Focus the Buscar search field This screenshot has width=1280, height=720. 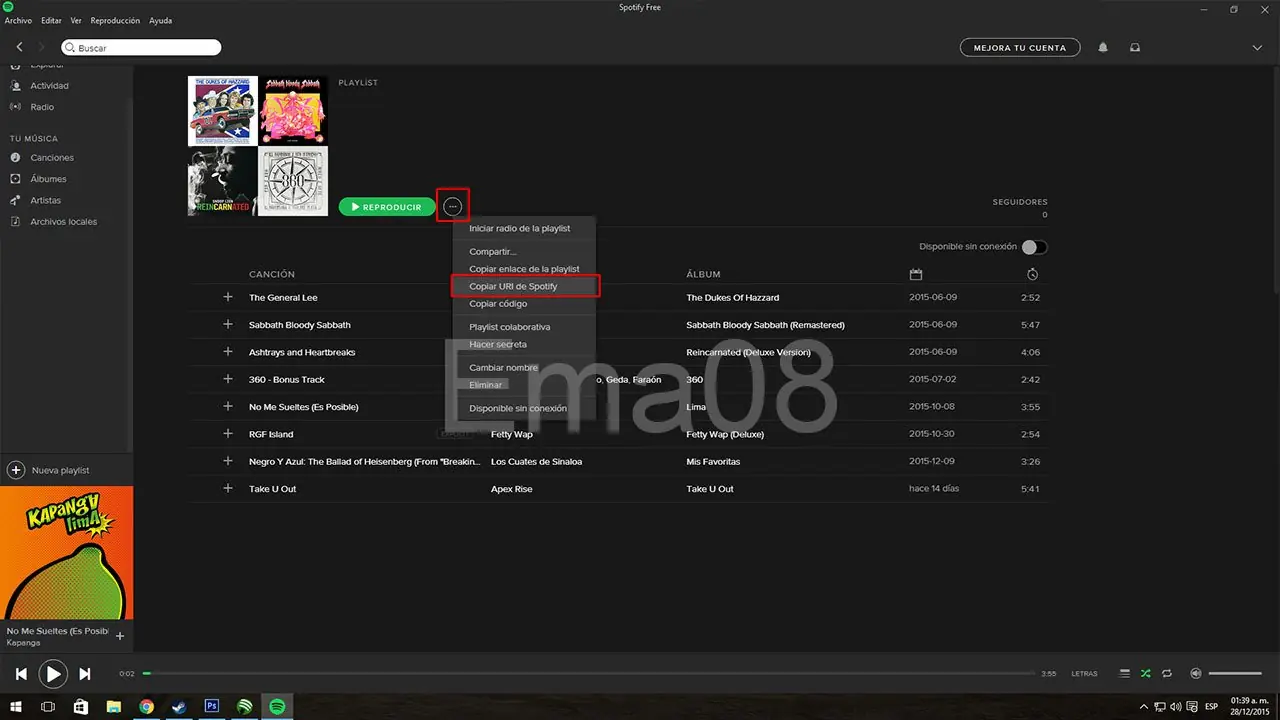[x=141, y=47]
